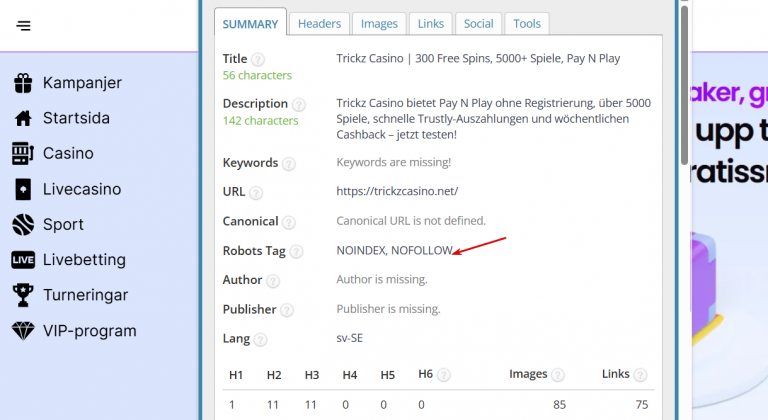Click 'Publisher is missing.' message
This screenshot has height=420, width=768.
[x=388, y=309]
